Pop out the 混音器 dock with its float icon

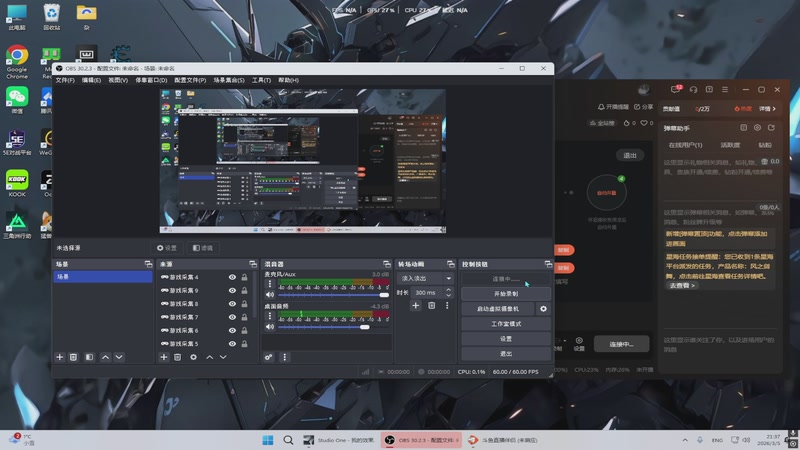click(x=387, y=264)
